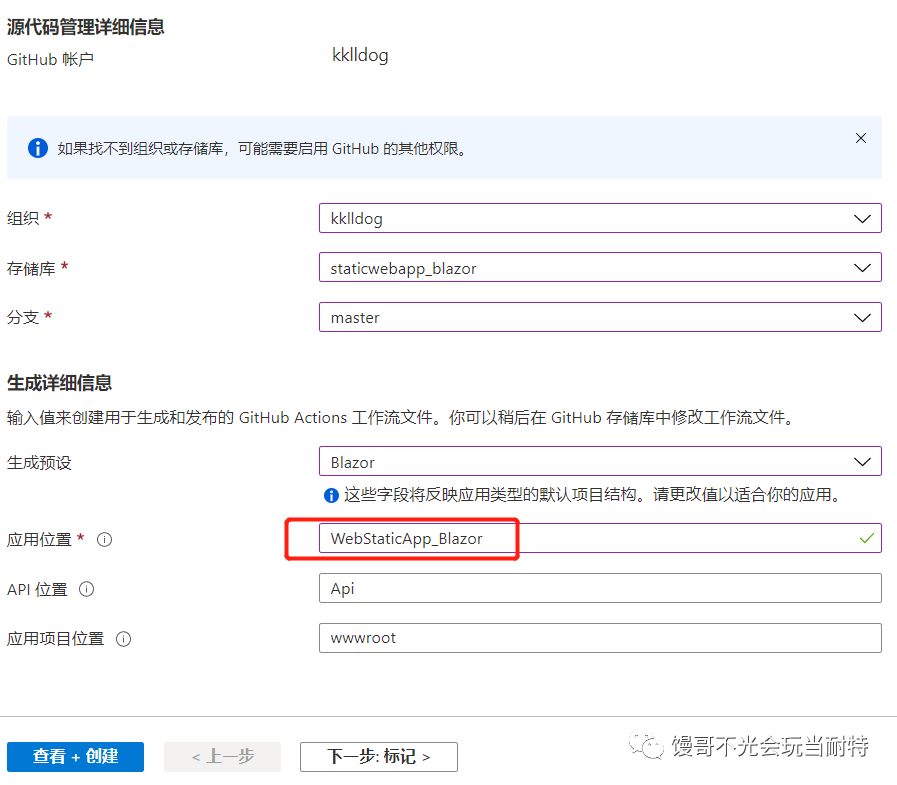Image resolution: width=897 pixels, height=785 pixels.
Task: Click the 源代码管理详细信息 heading
Action: 86,27
